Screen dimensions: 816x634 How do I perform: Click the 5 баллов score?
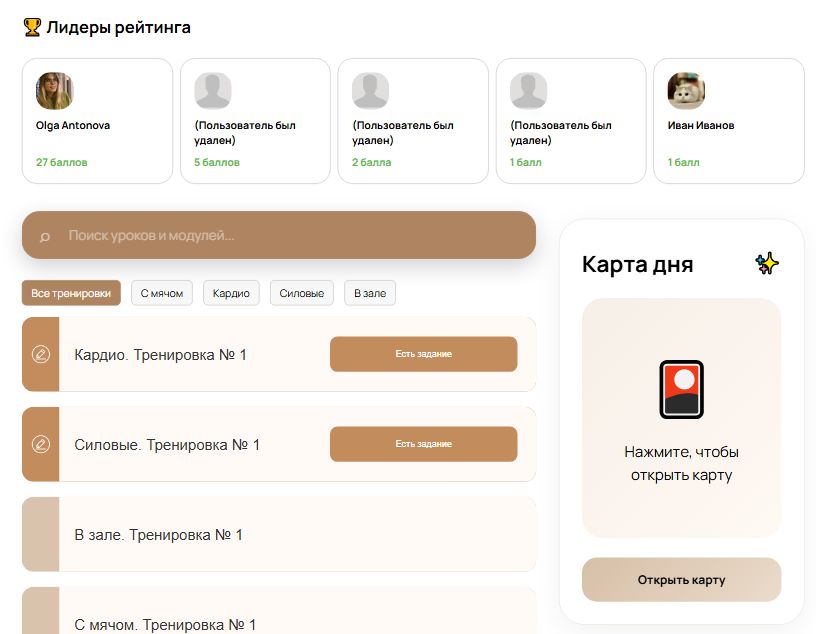(x=217, y=162)
